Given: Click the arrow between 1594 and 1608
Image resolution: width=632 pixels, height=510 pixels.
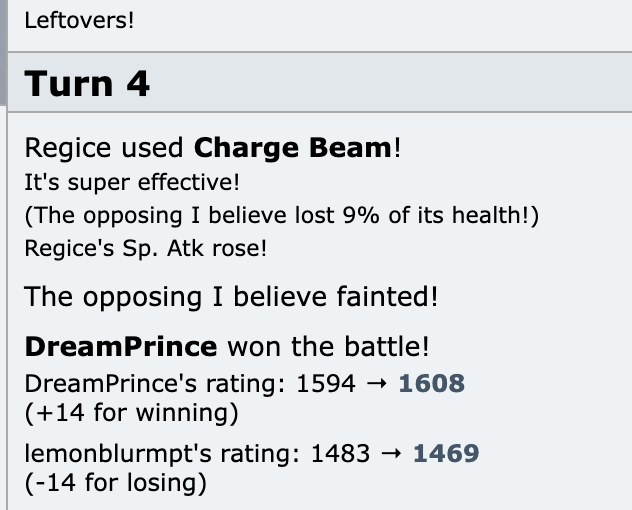Looking at the screenshot, I should pos(377,383).
